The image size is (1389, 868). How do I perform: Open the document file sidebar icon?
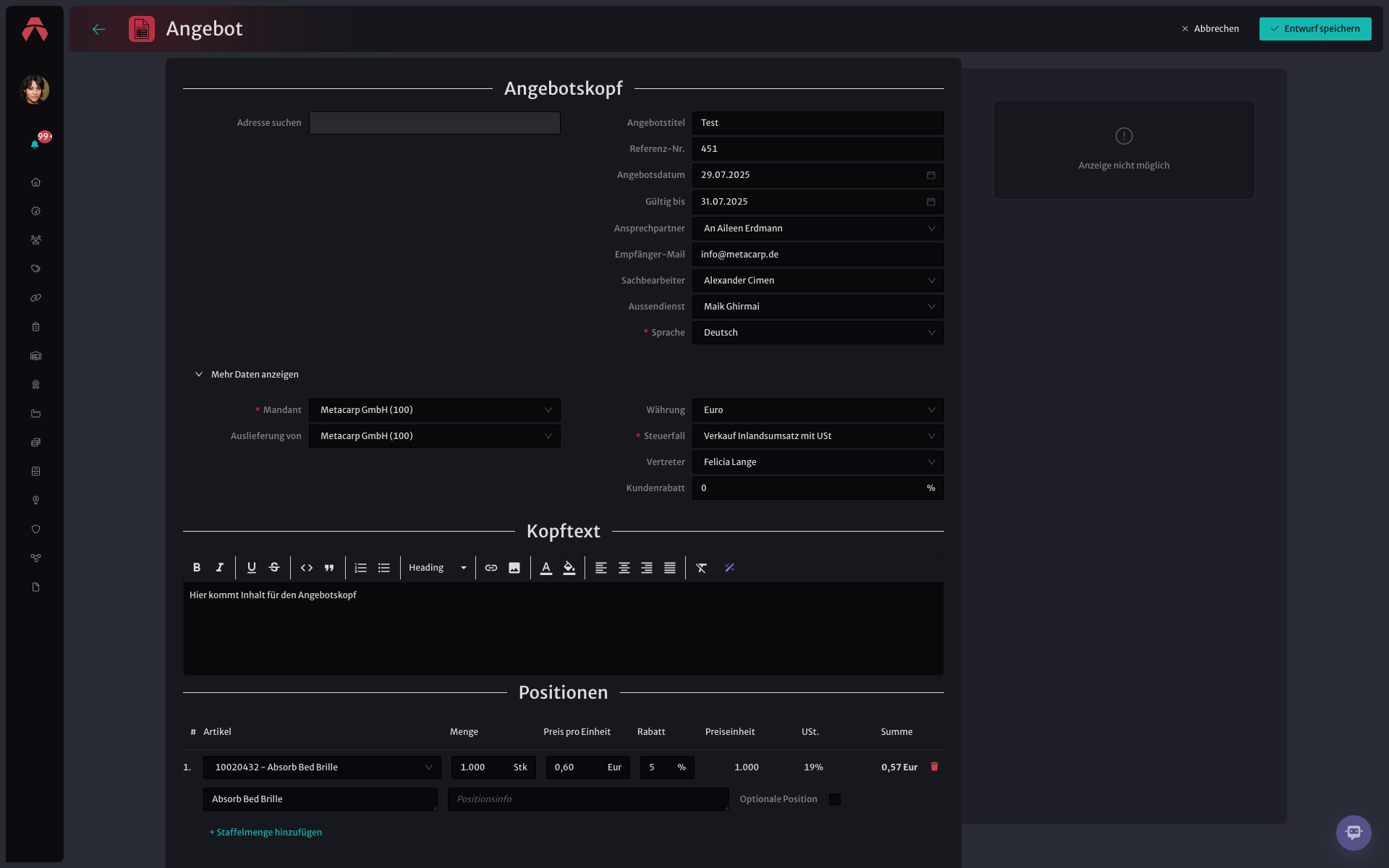click(x=35, y=587)
